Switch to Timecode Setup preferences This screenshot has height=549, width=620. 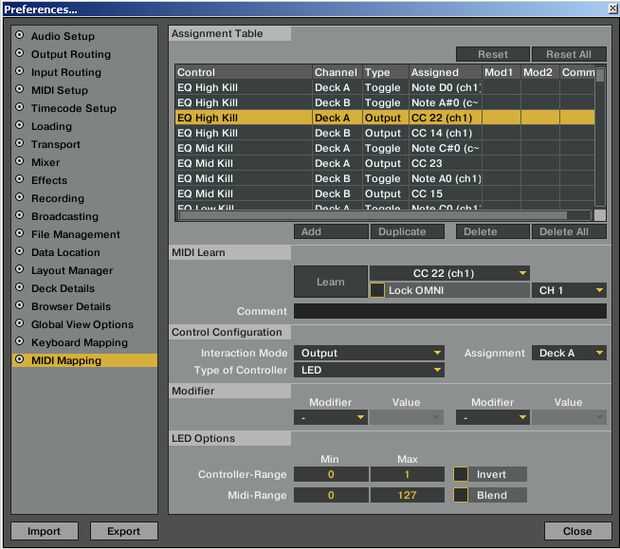pyautogui.click(x=74, y=108)
